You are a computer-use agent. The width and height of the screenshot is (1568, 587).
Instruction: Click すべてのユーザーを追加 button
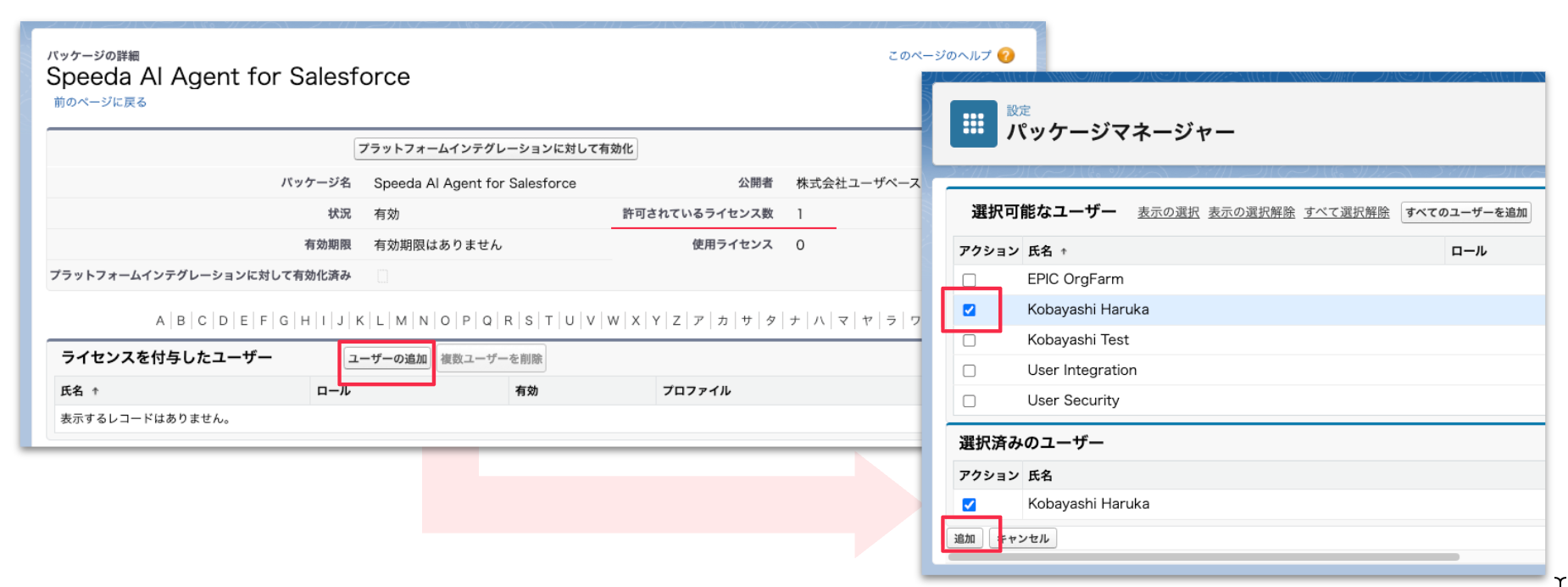tap(1465, 213)
